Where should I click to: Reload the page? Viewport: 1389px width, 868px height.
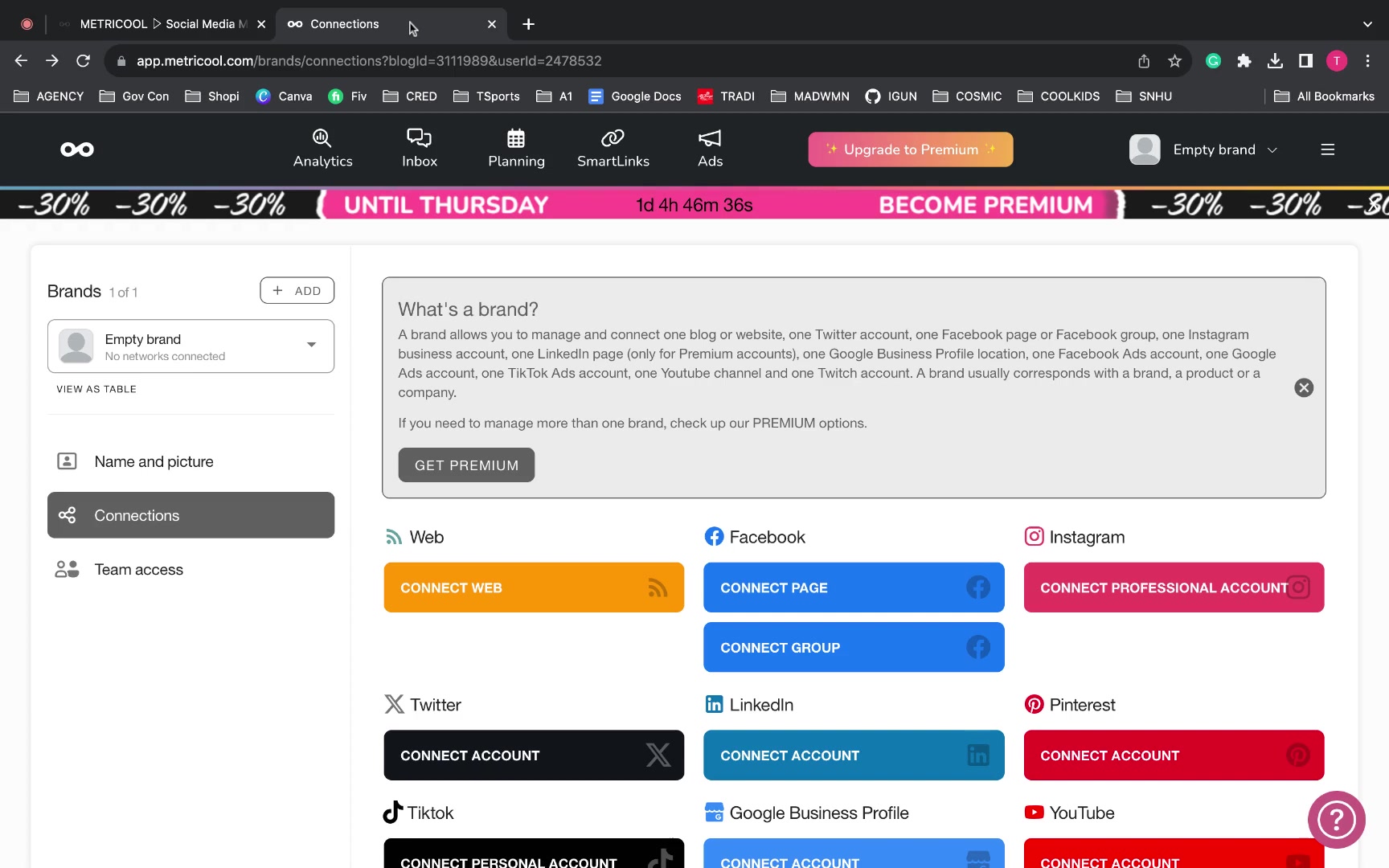(83, 61)
